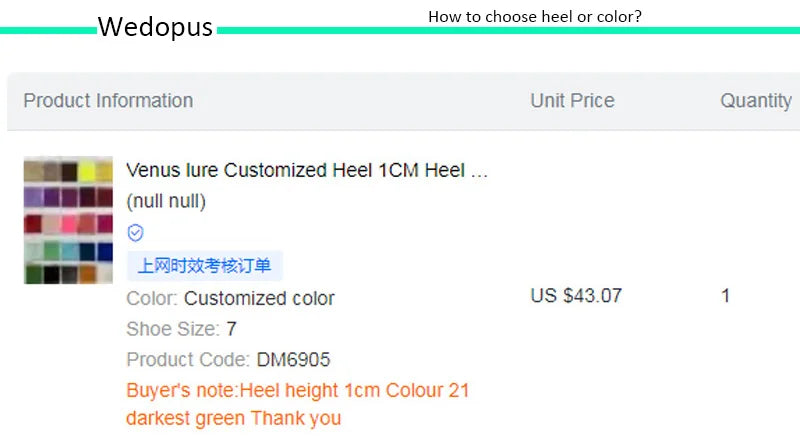Pick the orange swatch in the bottom row
The width and height of the screenshot is (800, 441).
[x=87, y=273]
